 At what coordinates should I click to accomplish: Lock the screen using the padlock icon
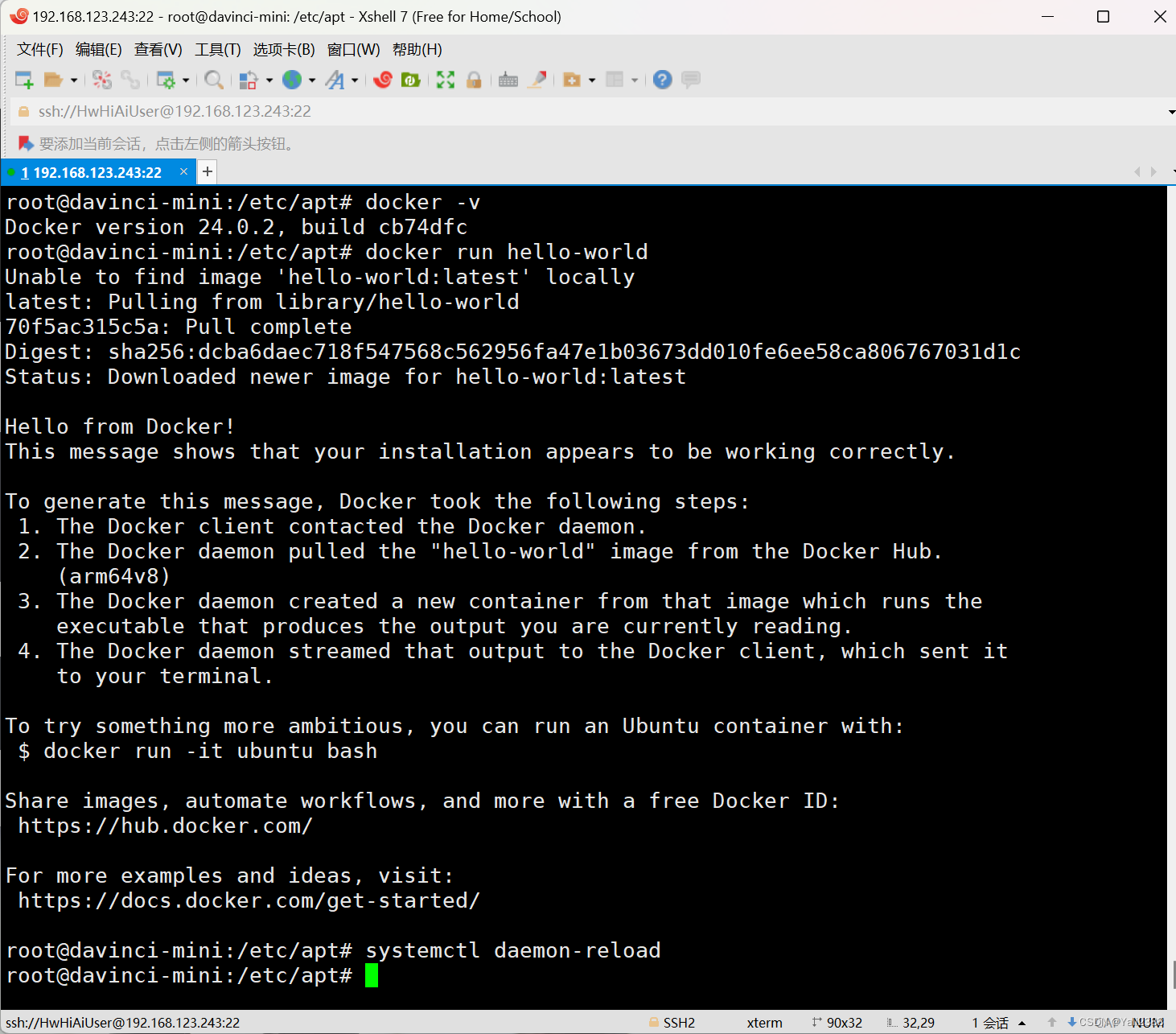pyautogui.click(x=475, y=79)
